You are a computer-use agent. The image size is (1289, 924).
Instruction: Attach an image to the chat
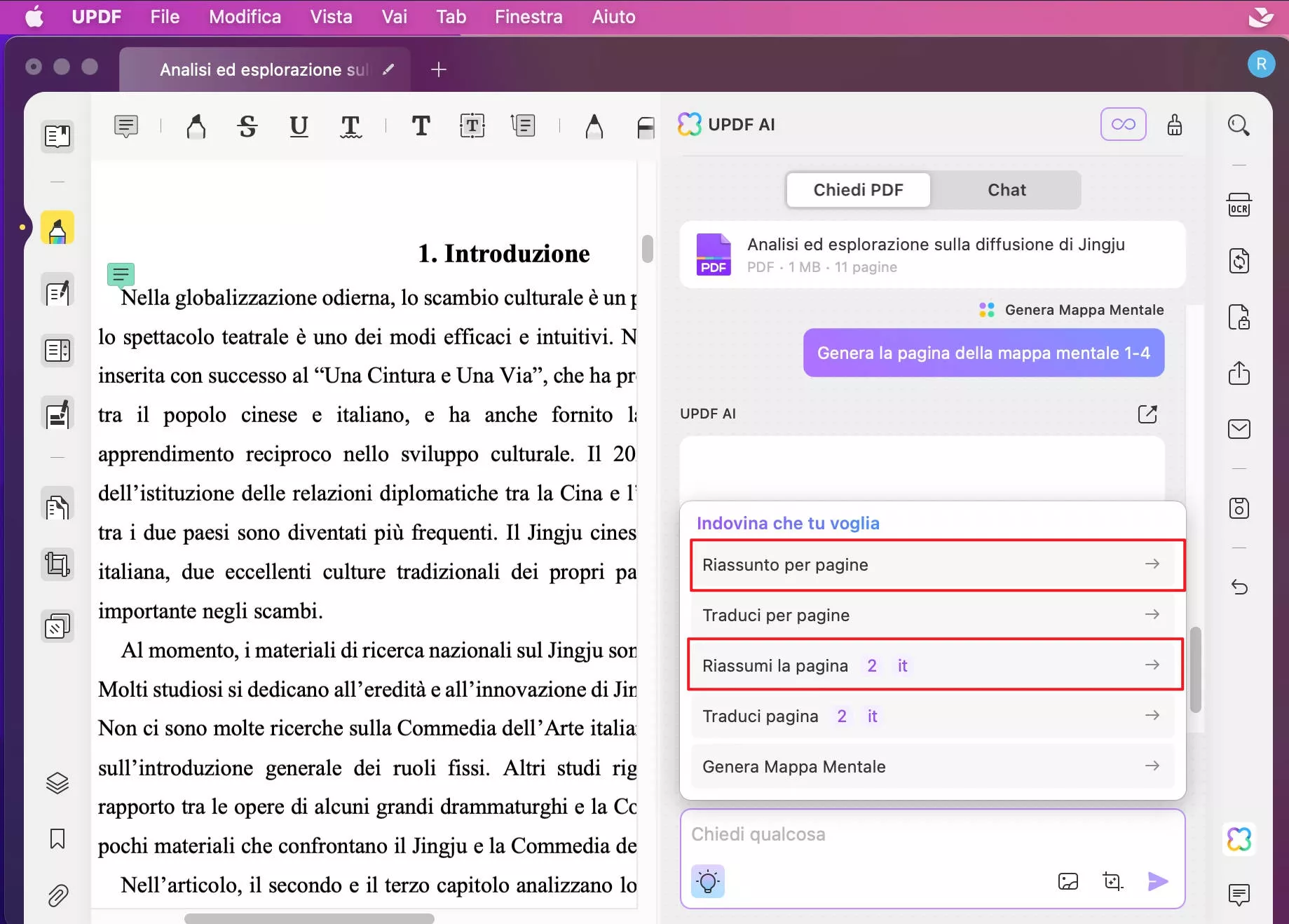tap(1068, 881)
